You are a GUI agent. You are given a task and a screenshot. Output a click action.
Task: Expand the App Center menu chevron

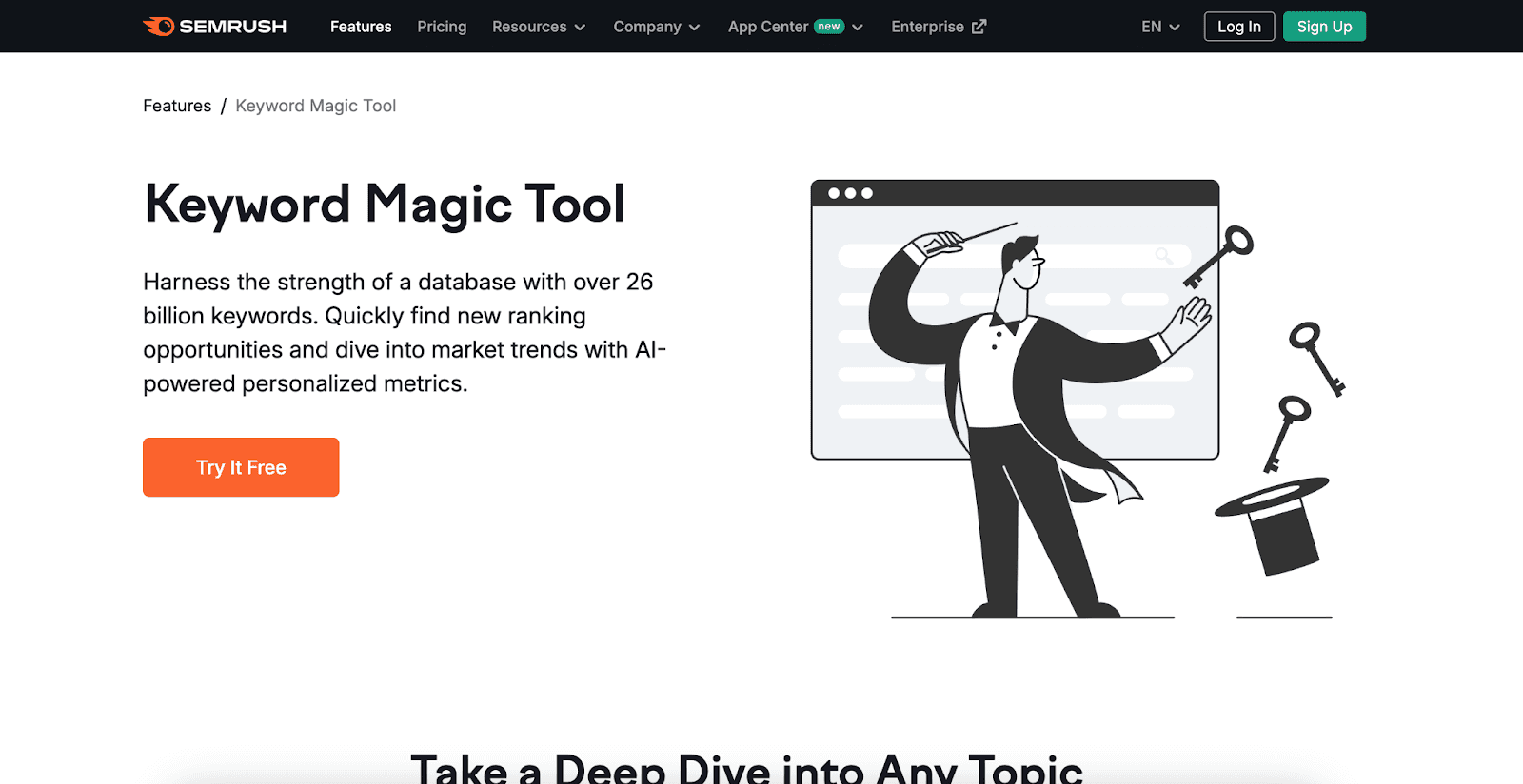click(x=858, y=28)
